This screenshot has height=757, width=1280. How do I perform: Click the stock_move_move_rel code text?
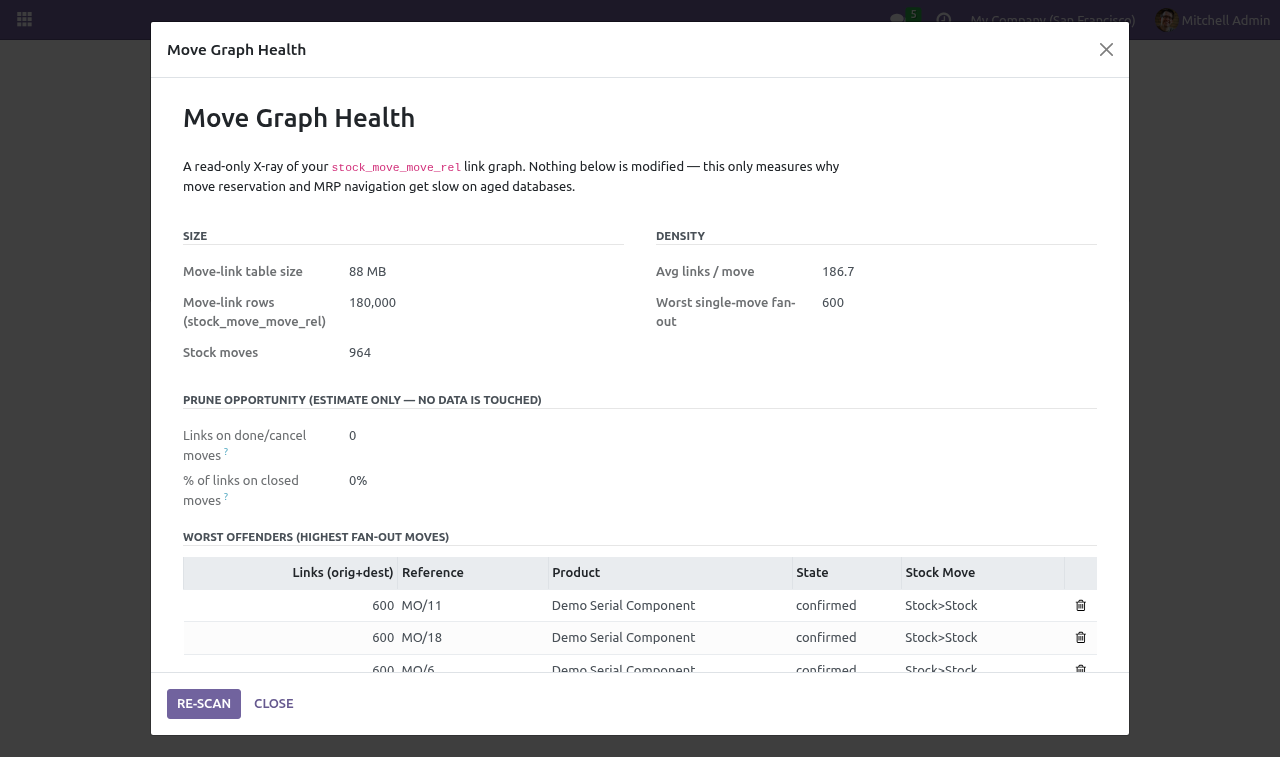pos(396,167)
